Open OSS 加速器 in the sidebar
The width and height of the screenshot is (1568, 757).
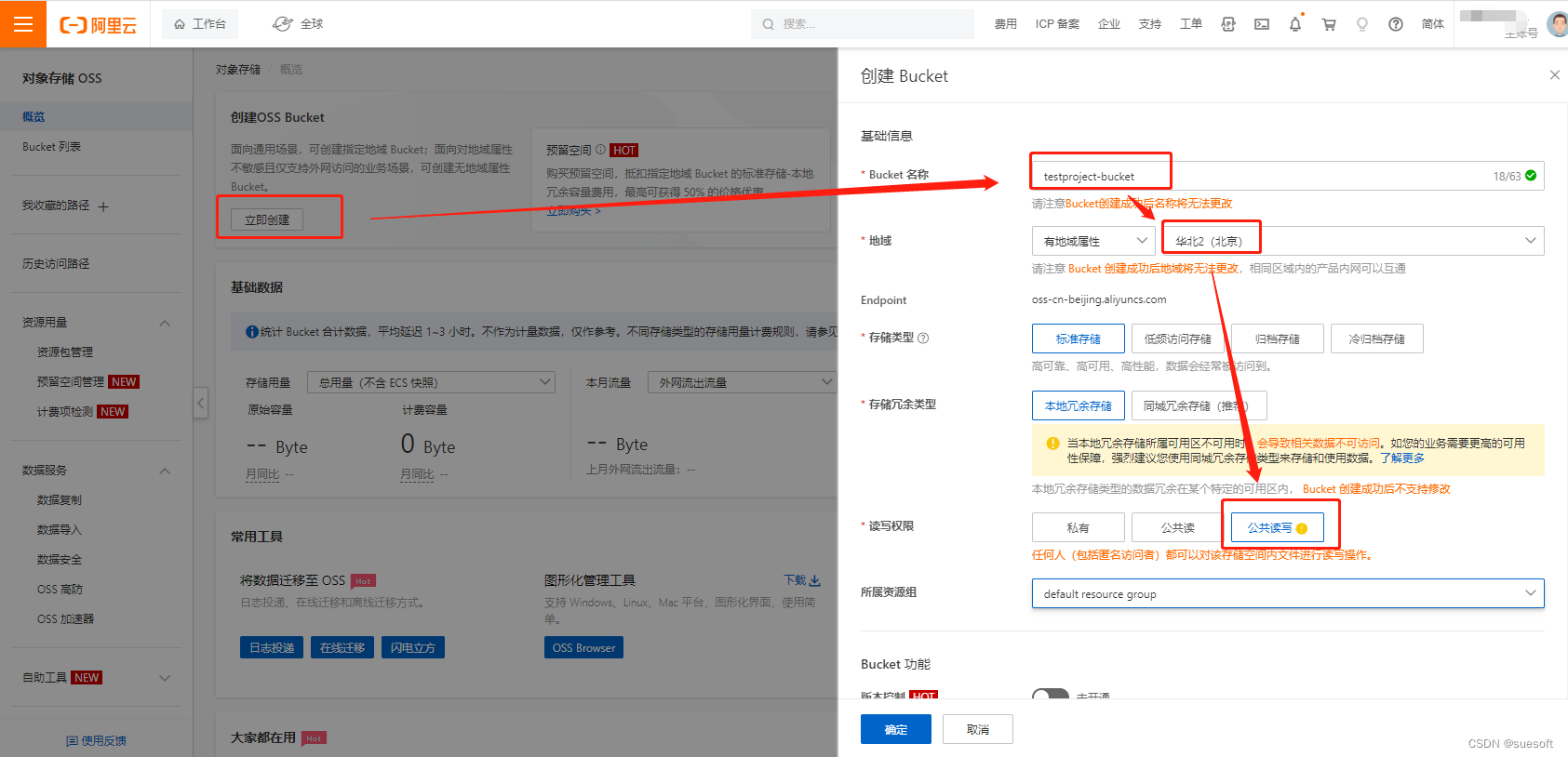click(x=65, y=619)
